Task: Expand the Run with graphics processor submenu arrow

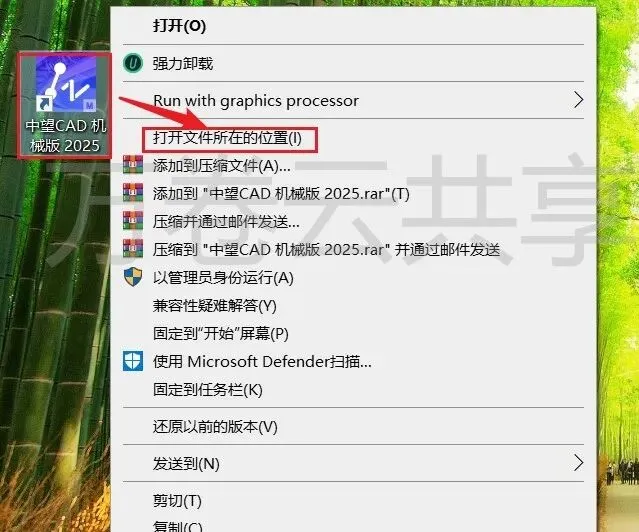Action: coord(578,100)
